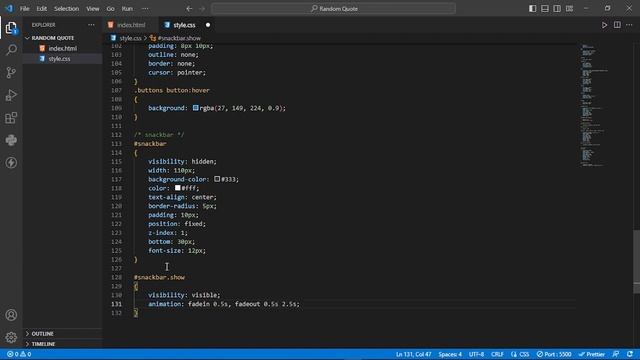Show more menu items ellipsis
Screen dimensions: 640x360
[145, 9]
